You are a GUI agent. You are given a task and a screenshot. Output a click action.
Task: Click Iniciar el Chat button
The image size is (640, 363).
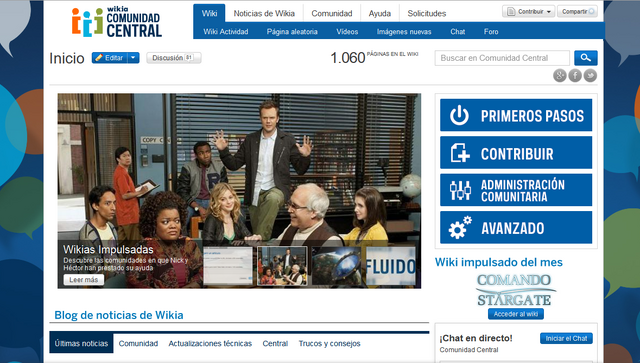point(566,338)
